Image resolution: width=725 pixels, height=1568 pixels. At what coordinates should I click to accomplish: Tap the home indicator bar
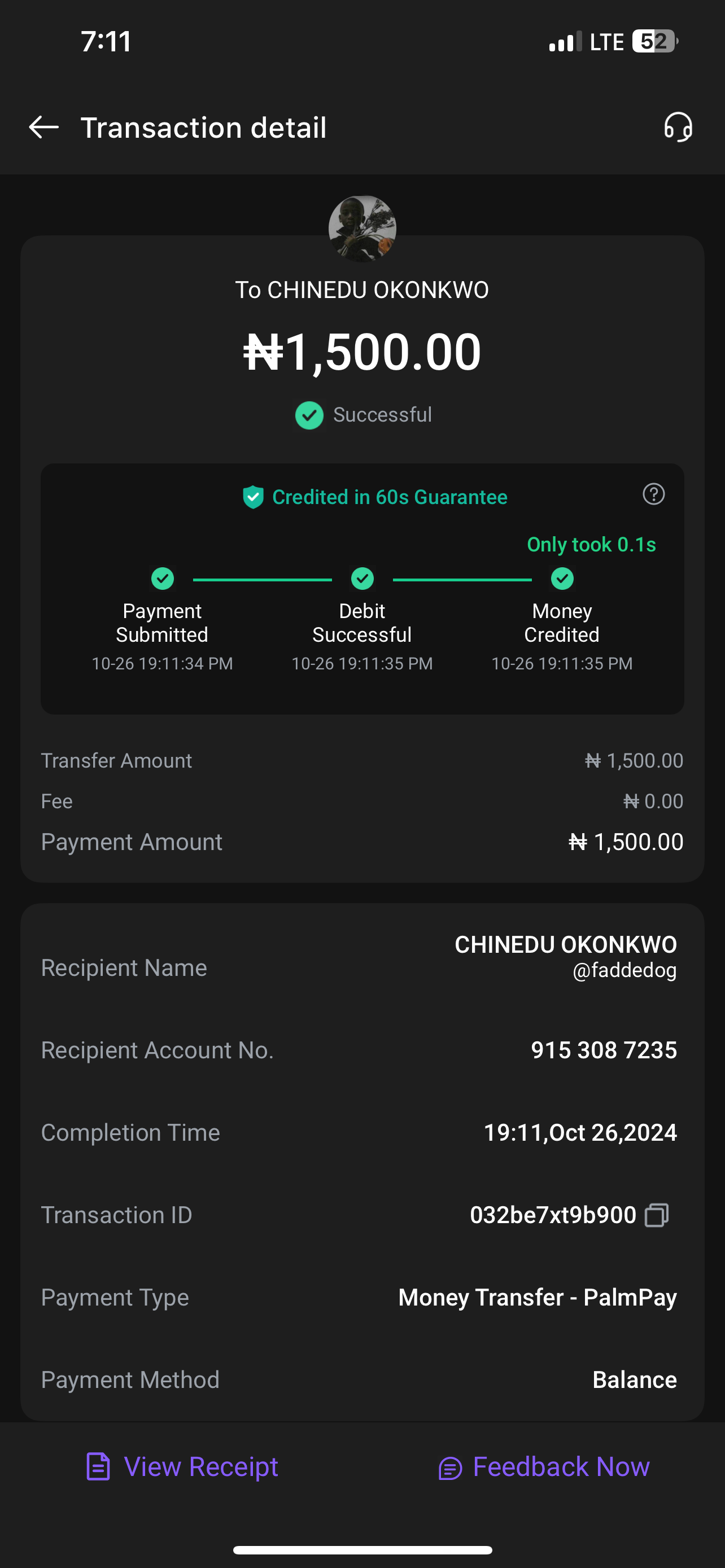coord(362,1550)
